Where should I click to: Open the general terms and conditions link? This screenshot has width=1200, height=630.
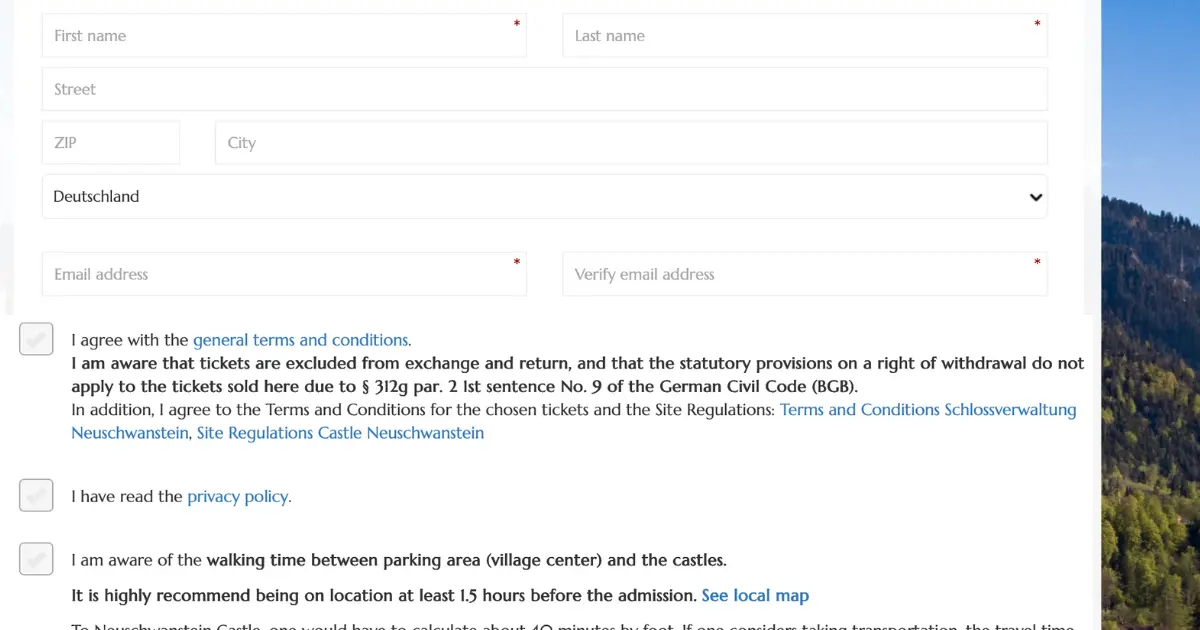pyautogui.click(x=300, y=340)
